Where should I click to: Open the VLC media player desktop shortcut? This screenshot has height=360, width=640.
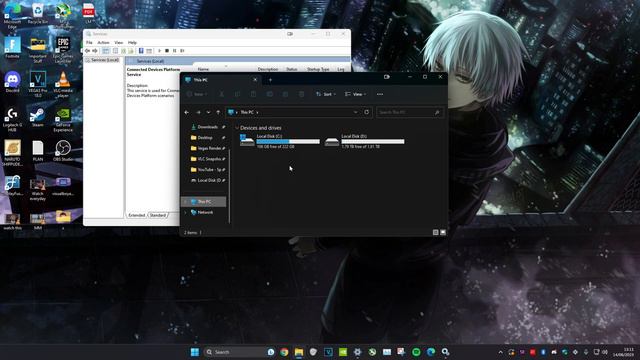pyautogui.click(x=63, y=84)
